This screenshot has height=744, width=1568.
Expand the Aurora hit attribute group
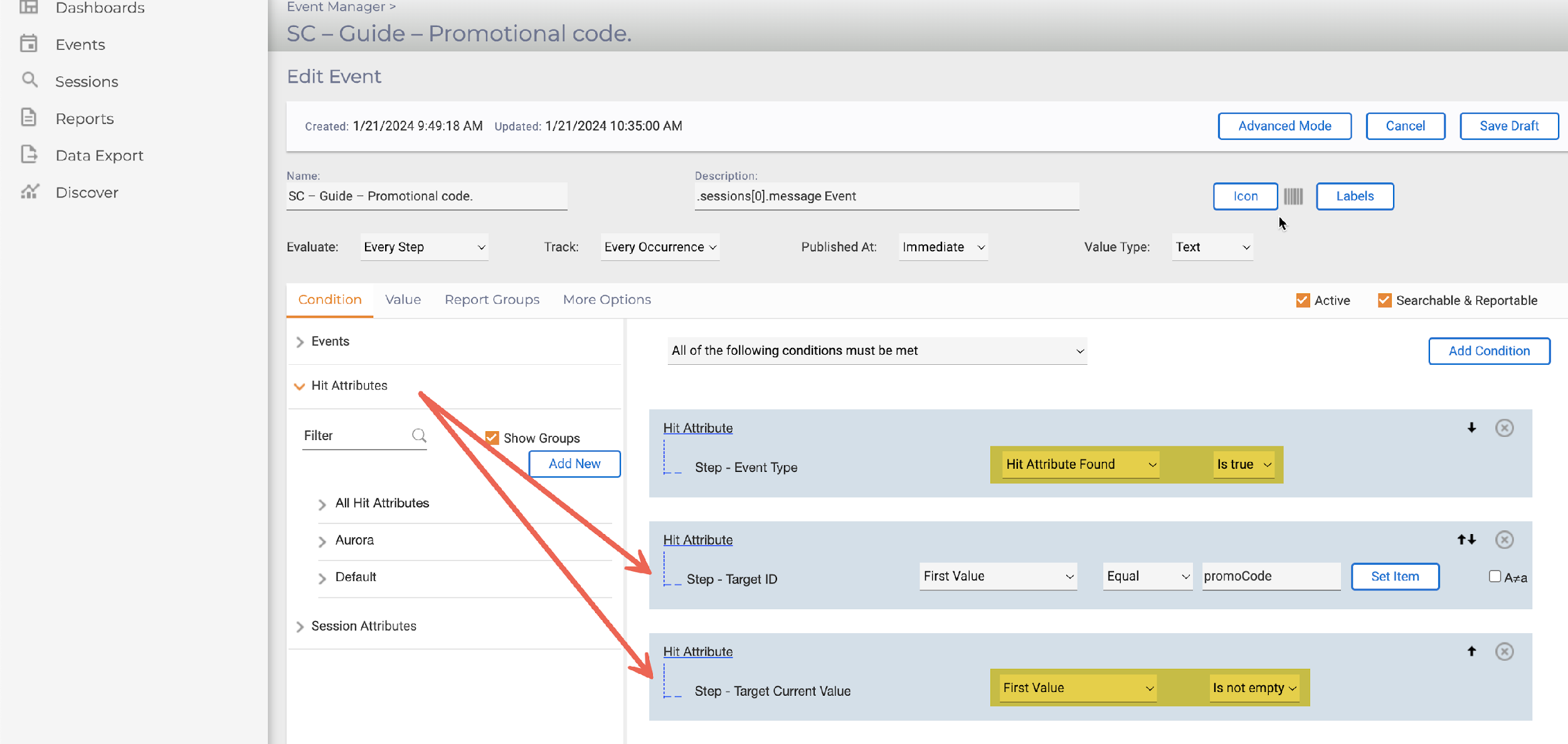point(322,541)
